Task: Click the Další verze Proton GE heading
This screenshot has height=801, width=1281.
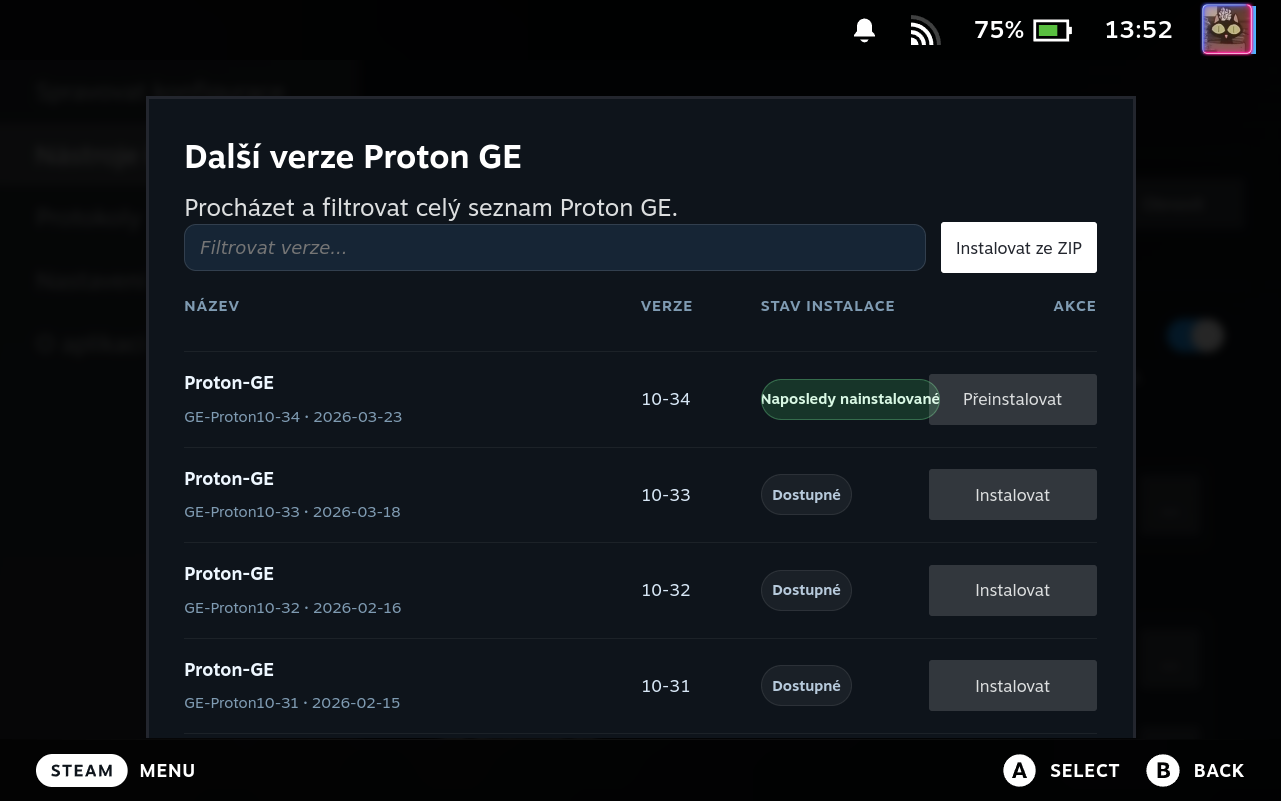Action: pyautogui.click(x=353, y=157)
